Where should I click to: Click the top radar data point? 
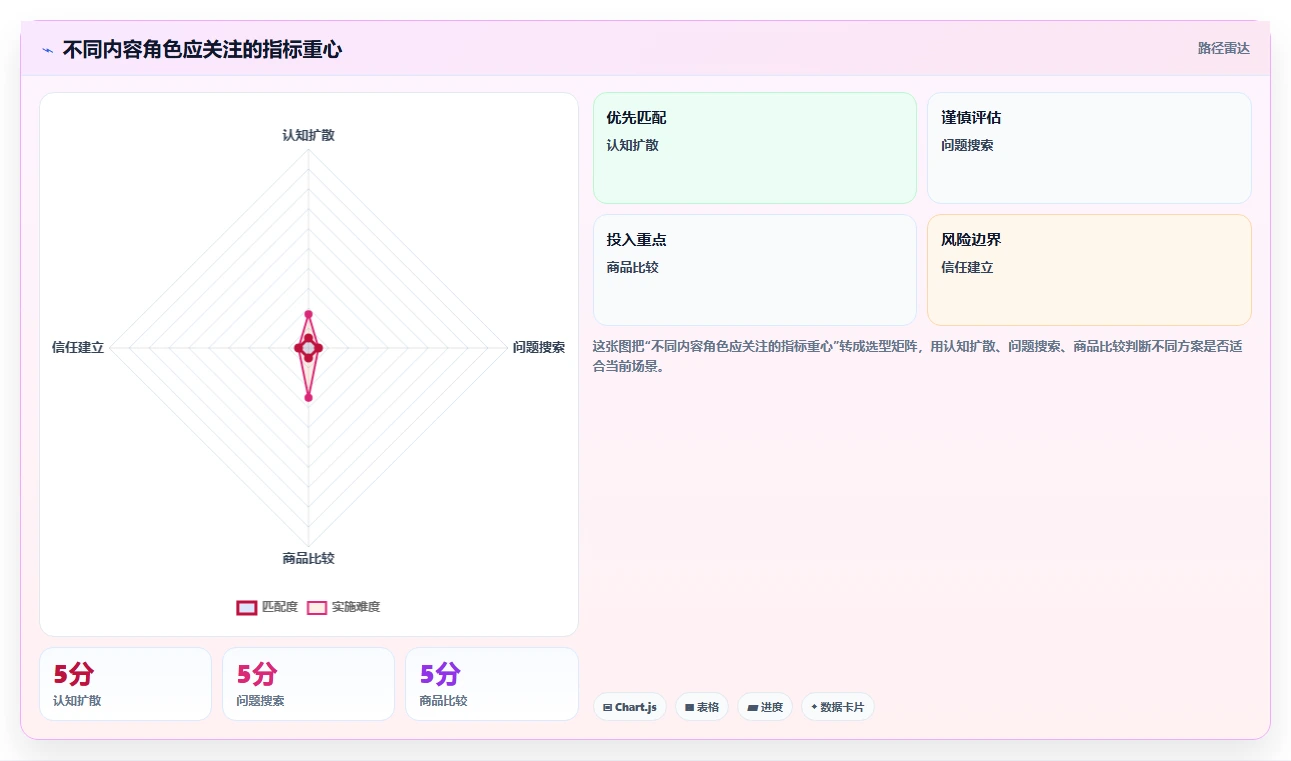[x=308, y=314]
